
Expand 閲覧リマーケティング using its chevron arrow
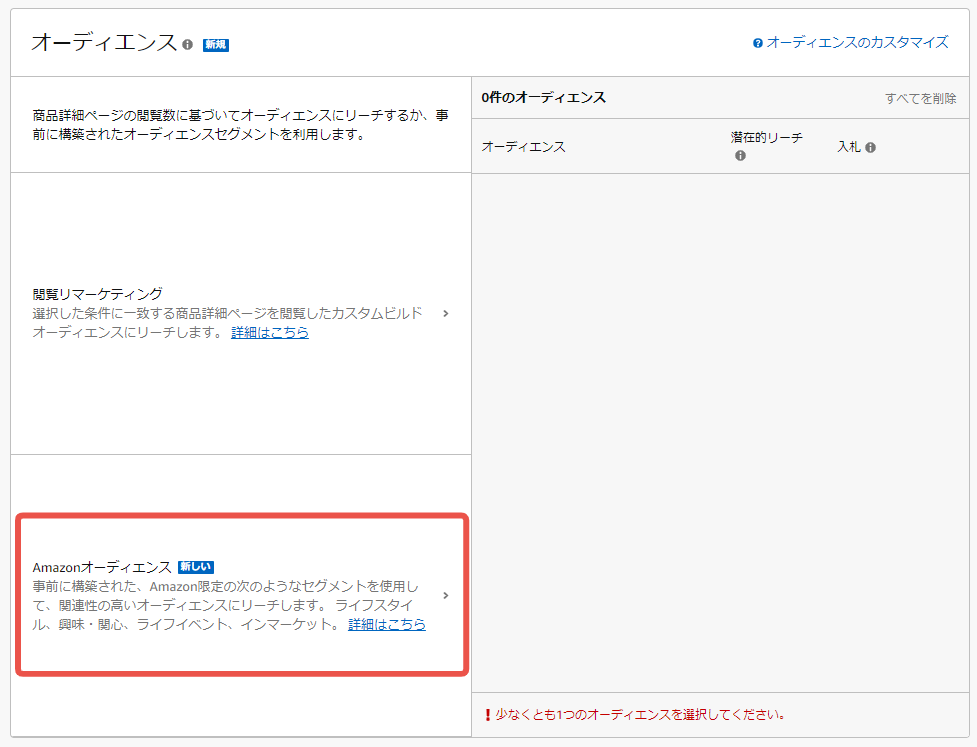[445, 313]
